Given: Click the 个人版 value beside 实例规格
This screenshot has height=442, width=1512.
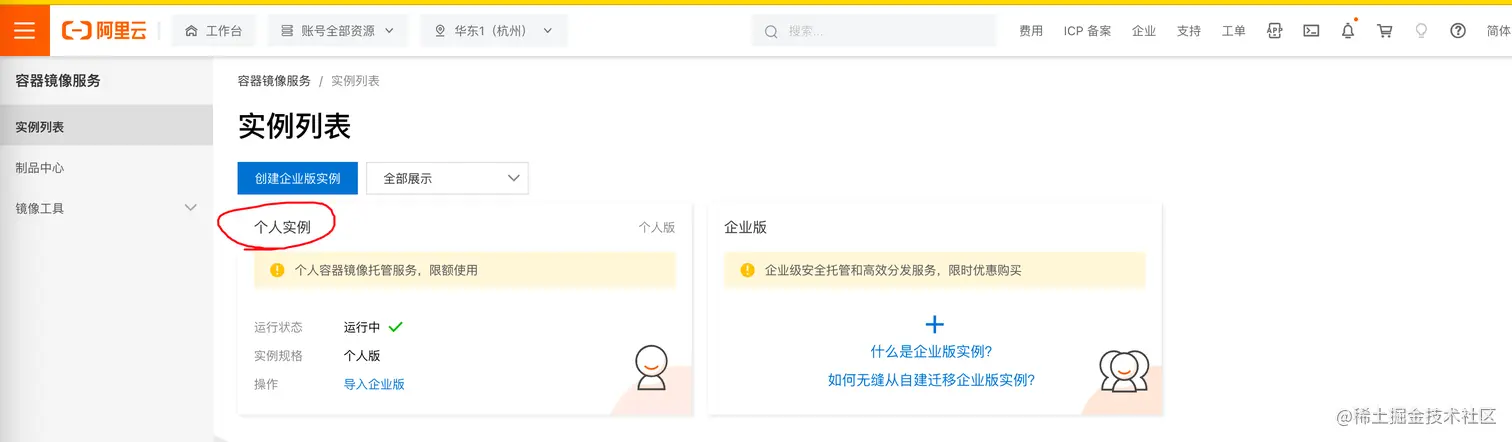Looking at the screenshot, I should pyautogui.click(x=362, y=355).
